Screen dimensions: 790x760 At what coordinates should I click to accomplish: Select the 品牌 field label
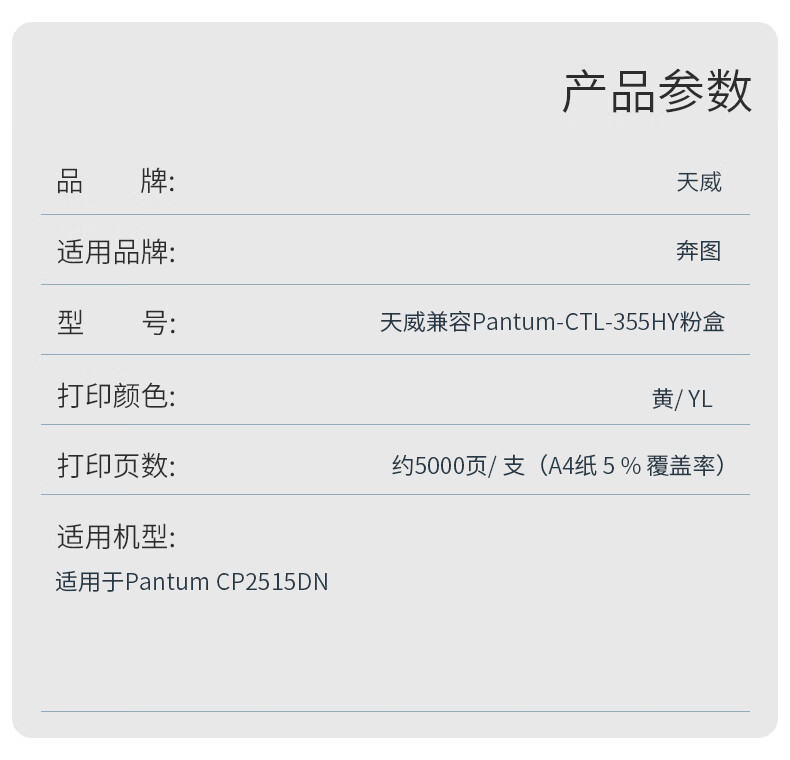[115, 182]
